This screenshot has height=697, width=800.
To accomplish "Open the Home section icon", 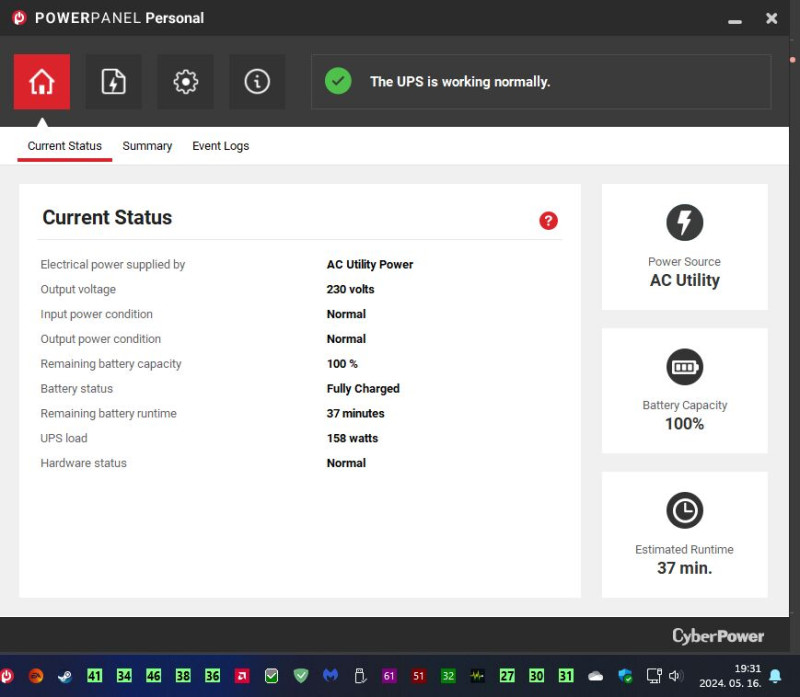I will coord(42,82).
